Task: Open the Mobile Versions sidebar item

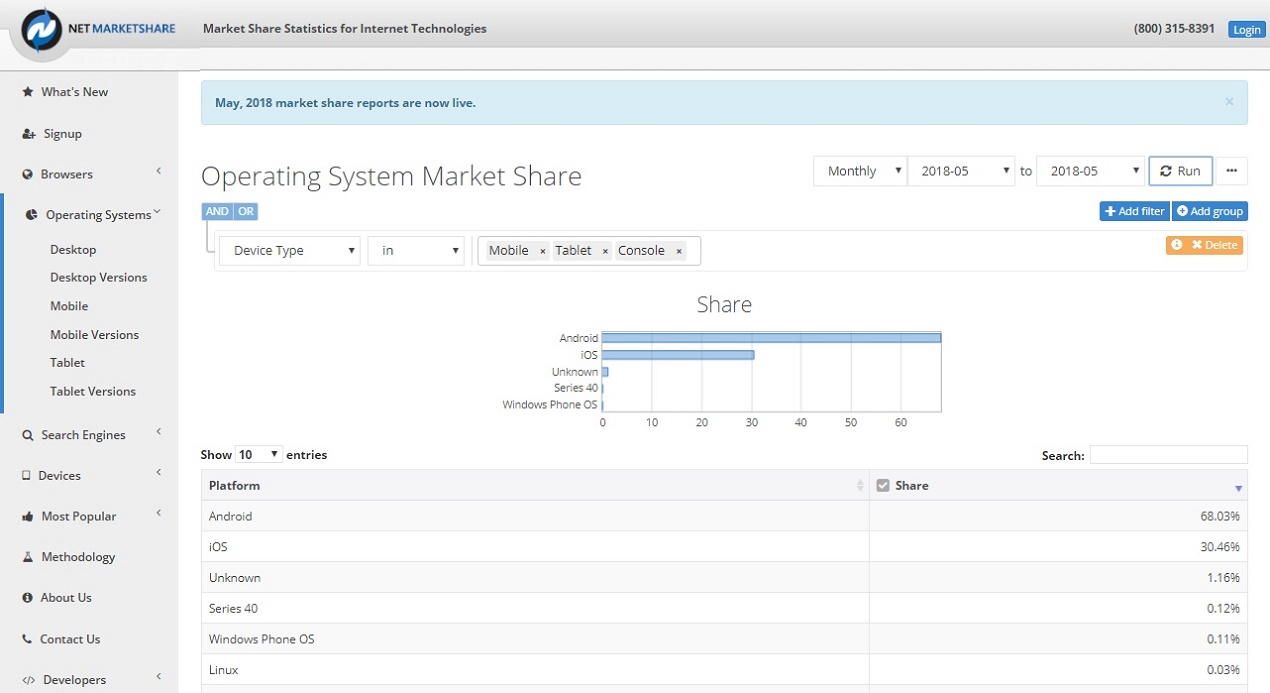Action: coord(94,335)
